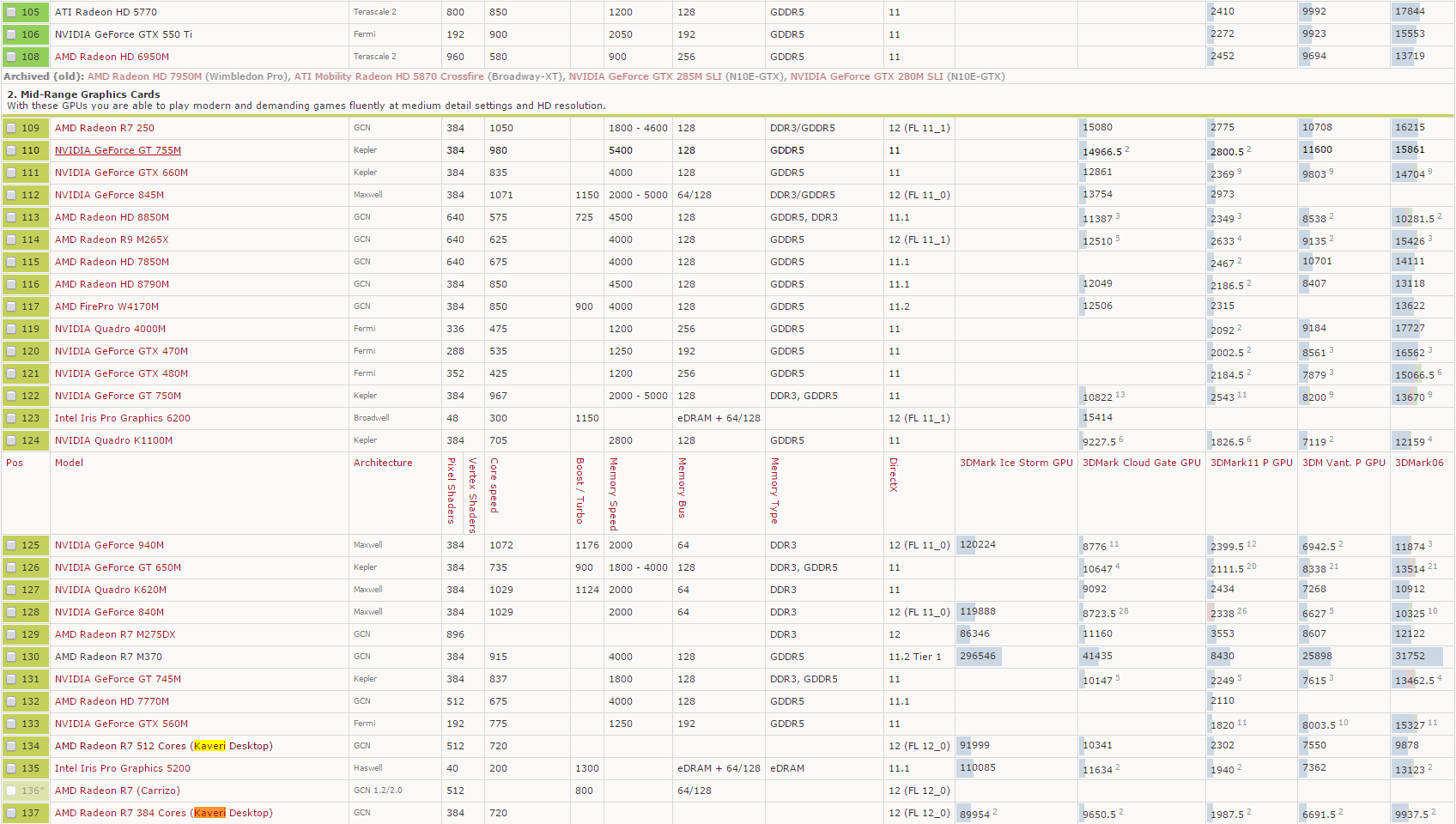The height and width of the screenshot is (824, 1456).
Task: Click Haswell architecture cell
Action: [x=368, y=768]
